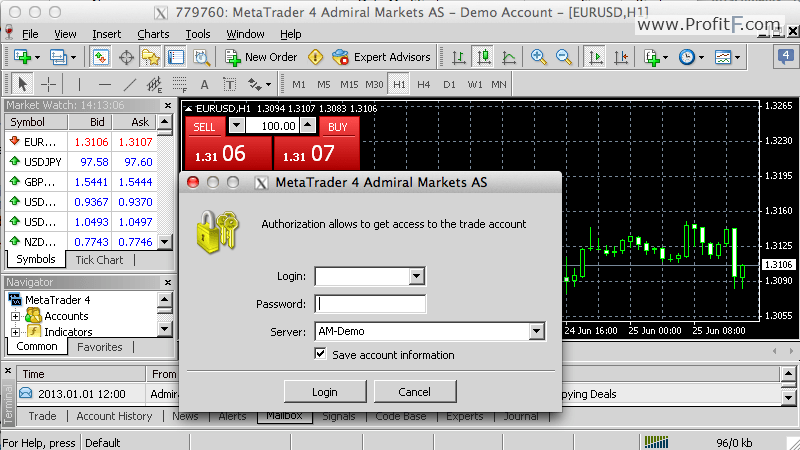Select the crosshair tool

(47, 84)
